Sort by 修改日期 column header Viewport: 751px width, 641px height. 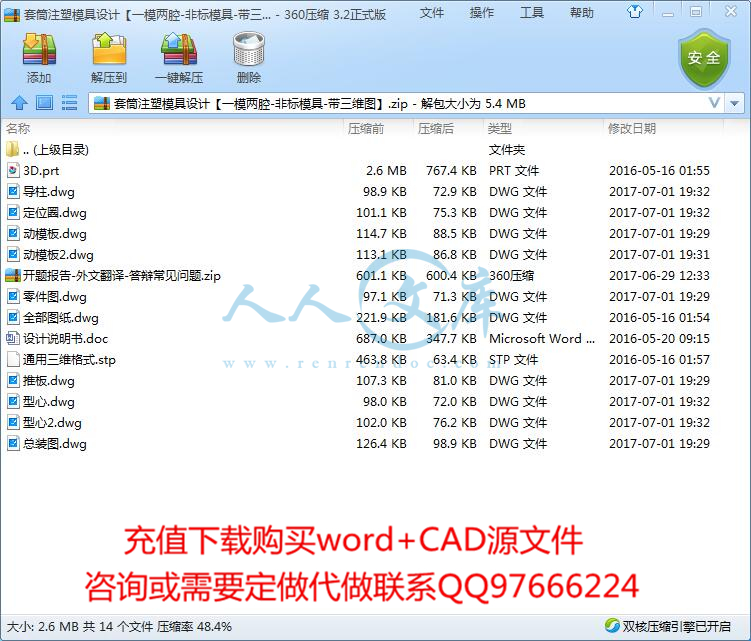point(631,128)
